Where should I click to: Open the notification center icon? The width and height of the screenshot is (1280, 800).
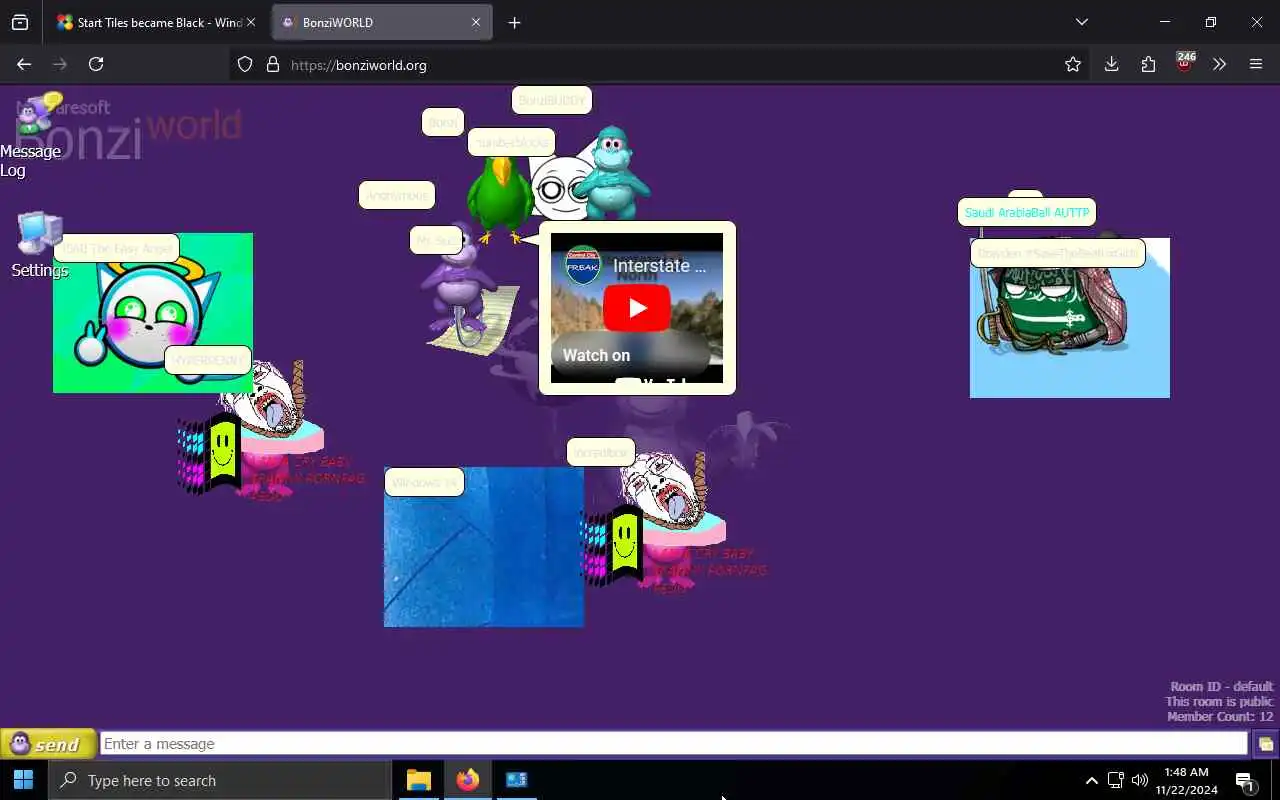[x=1245, y=781]
